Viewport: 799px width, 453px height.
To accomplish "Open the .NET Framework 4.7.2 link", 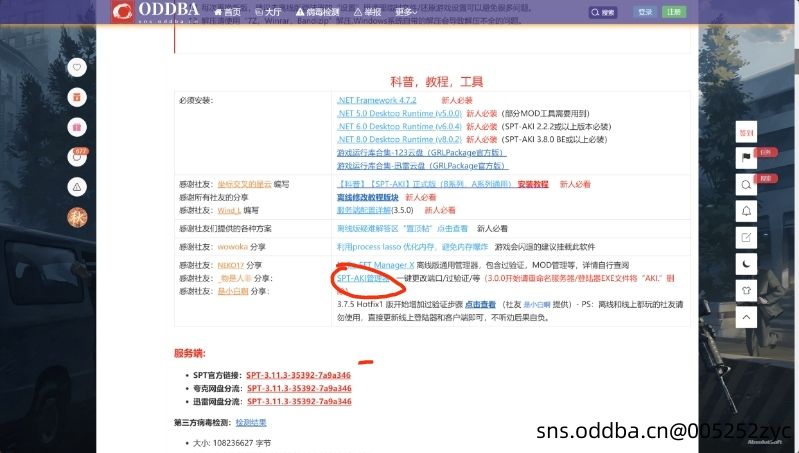I will (x=377, y=100).
